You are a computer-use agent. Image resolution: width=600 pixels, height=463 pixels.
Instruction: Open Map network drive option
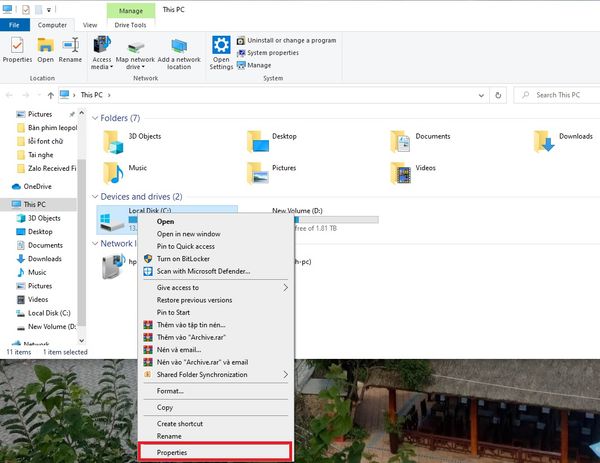coord(135,53)
